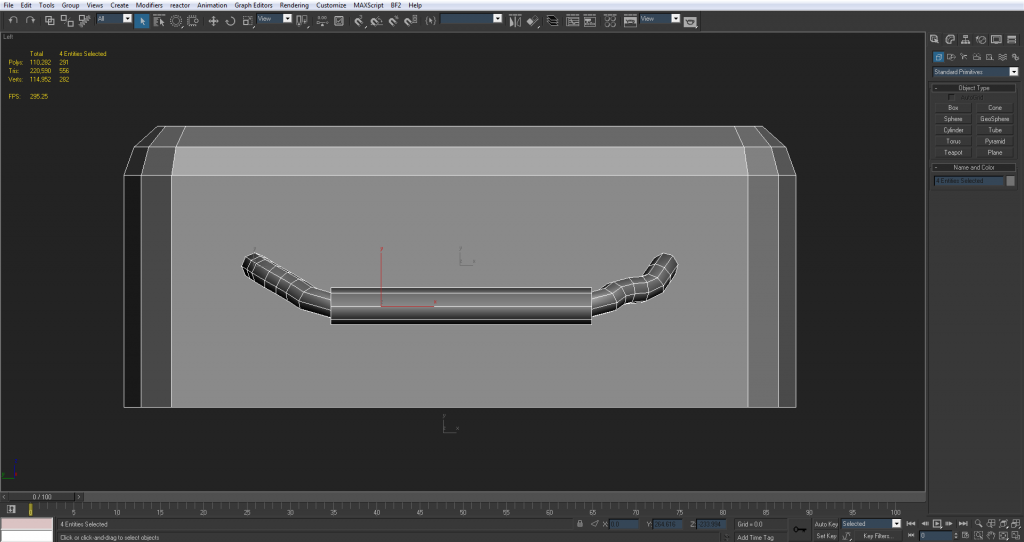
Task: Collapse the Object Type rollout
Action: 973,88
